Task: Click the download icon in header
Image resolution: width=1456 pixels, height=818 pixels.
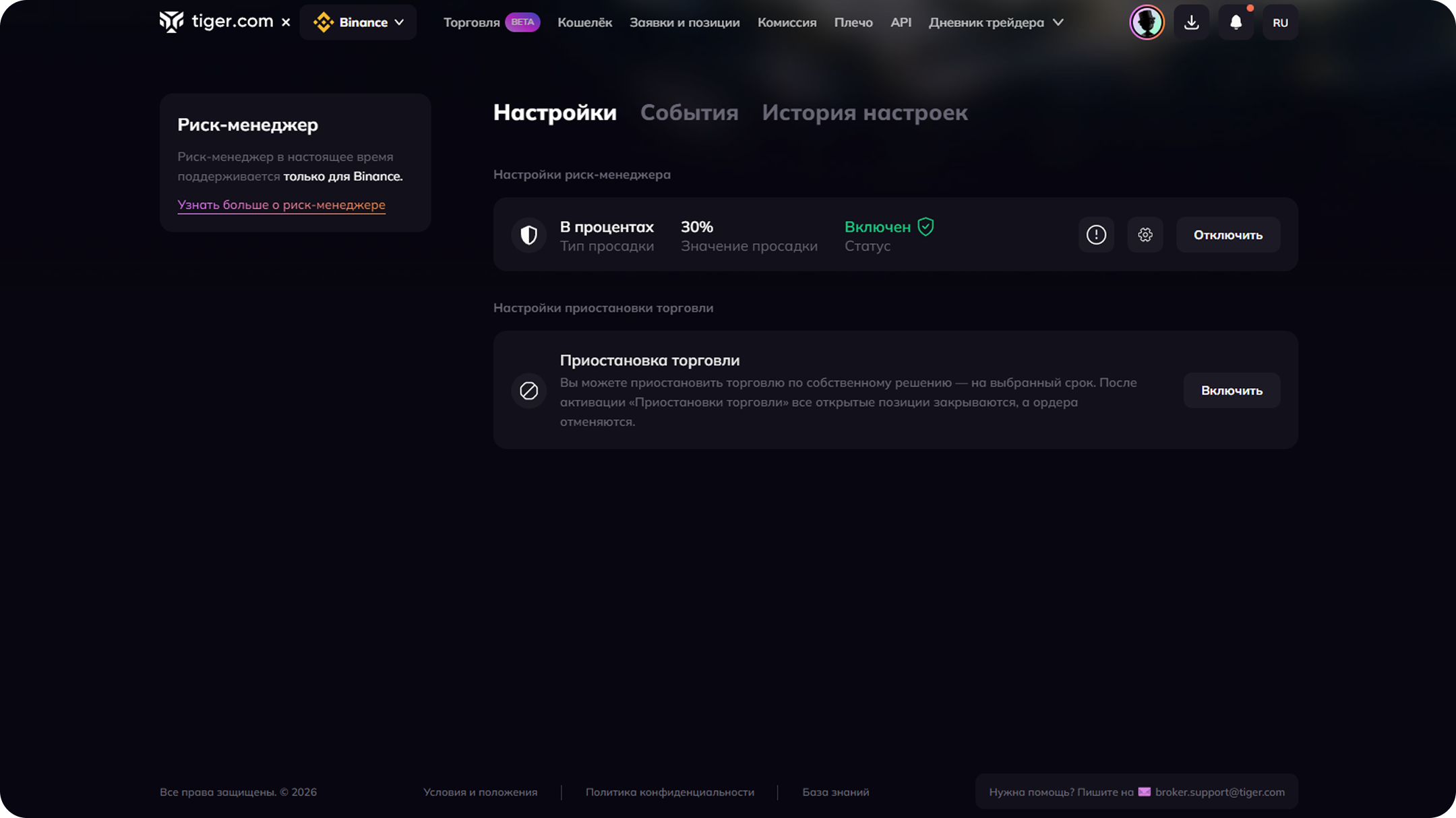Action: pos(1191,22)
